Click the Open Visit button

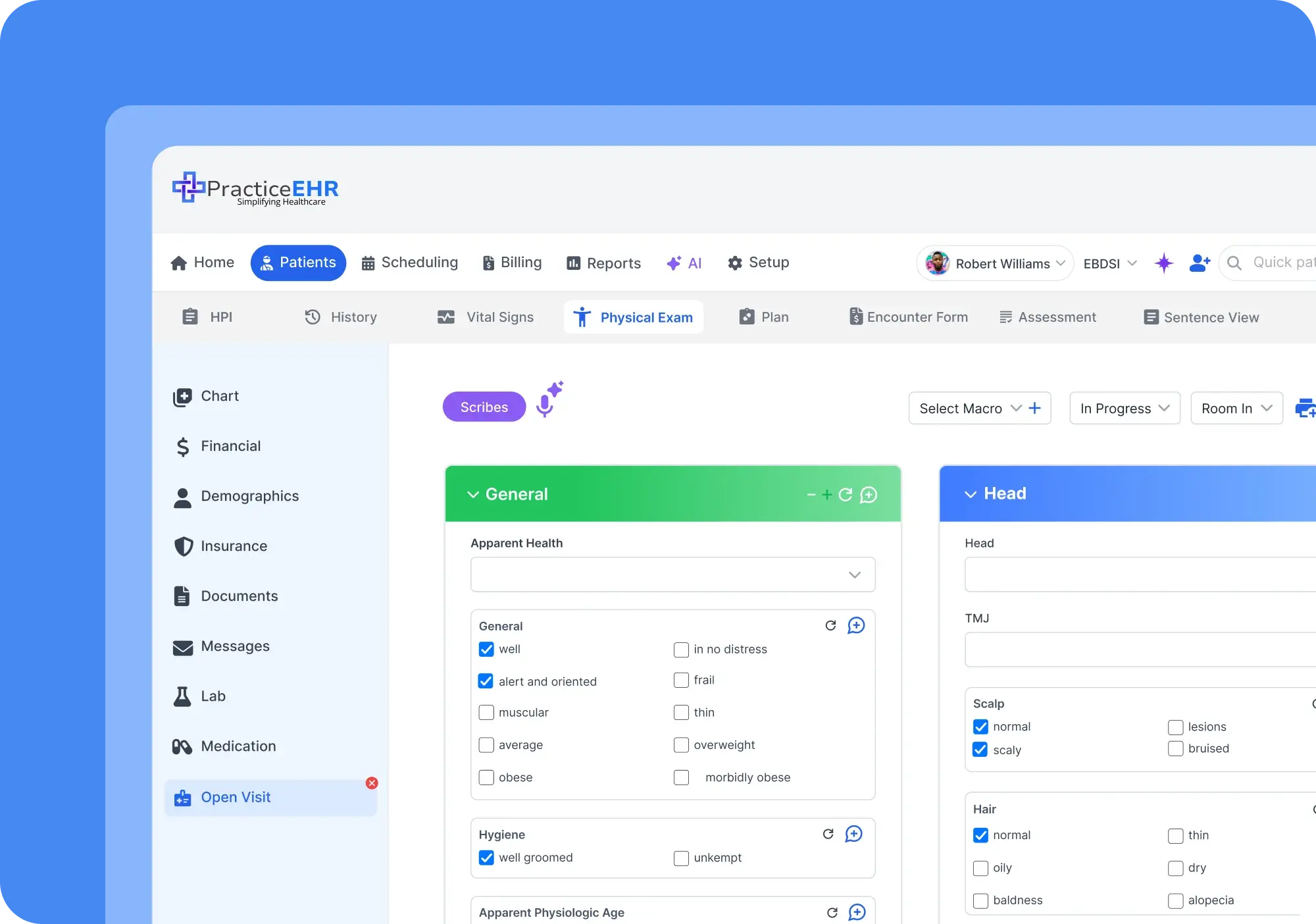point(235,797)
